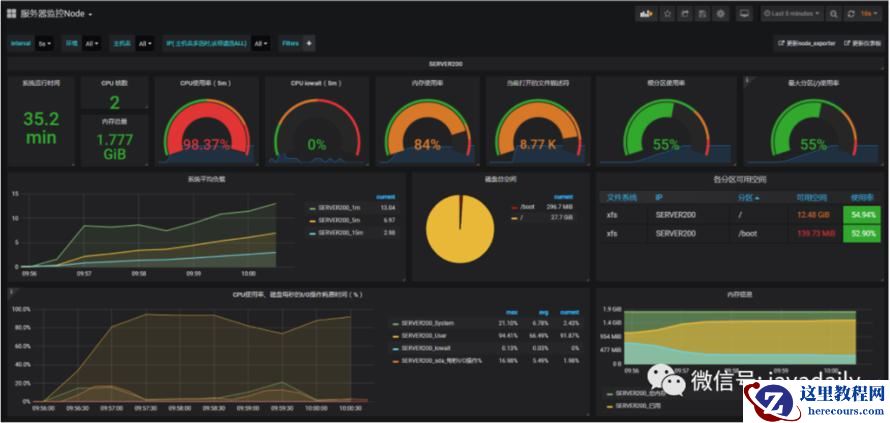Click the green 52.90% usage cell
Screen dimensions: 890x423
coord(861,233)
